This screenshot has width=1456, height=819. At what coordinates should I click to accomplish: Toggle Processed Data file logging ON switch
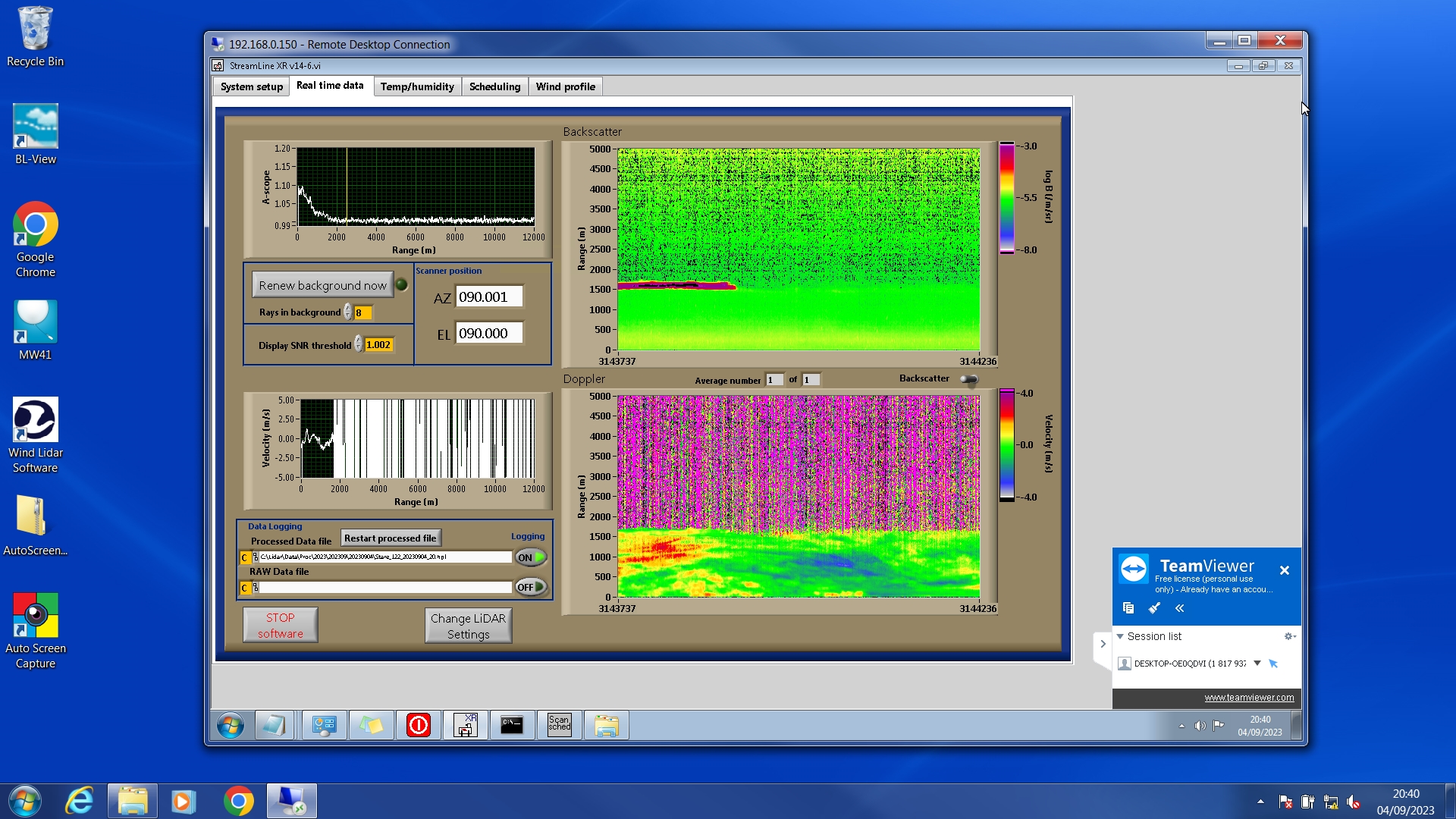pyautogui.click(x=531, y=557)
